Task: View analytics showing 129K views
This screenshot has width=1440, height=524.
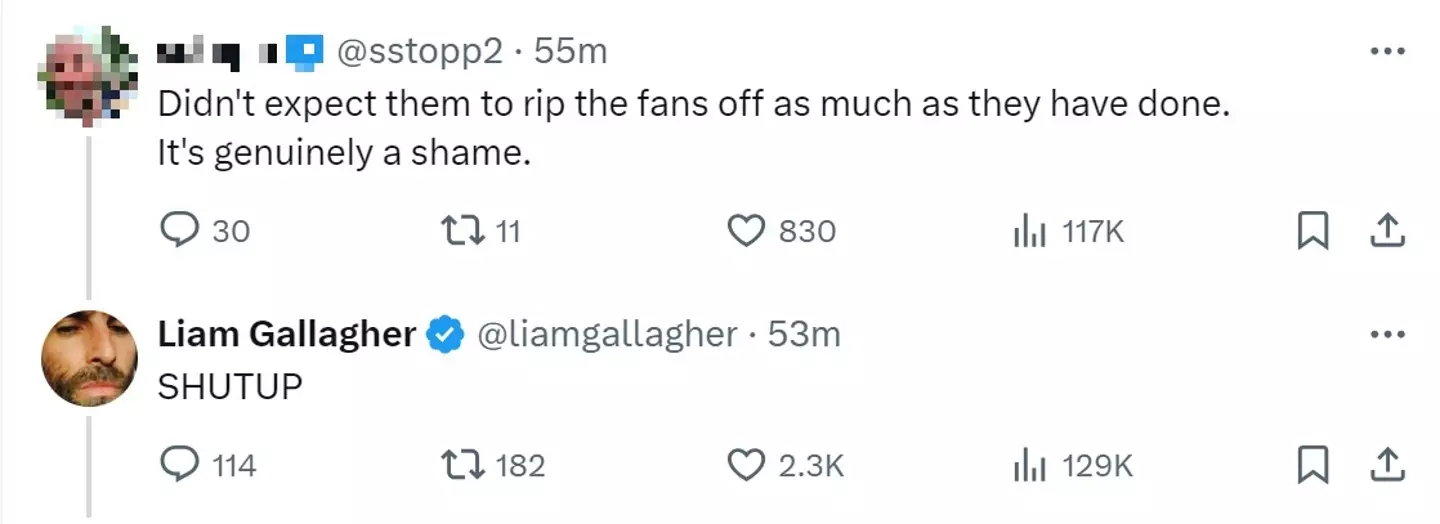Action: [1029, 466]
